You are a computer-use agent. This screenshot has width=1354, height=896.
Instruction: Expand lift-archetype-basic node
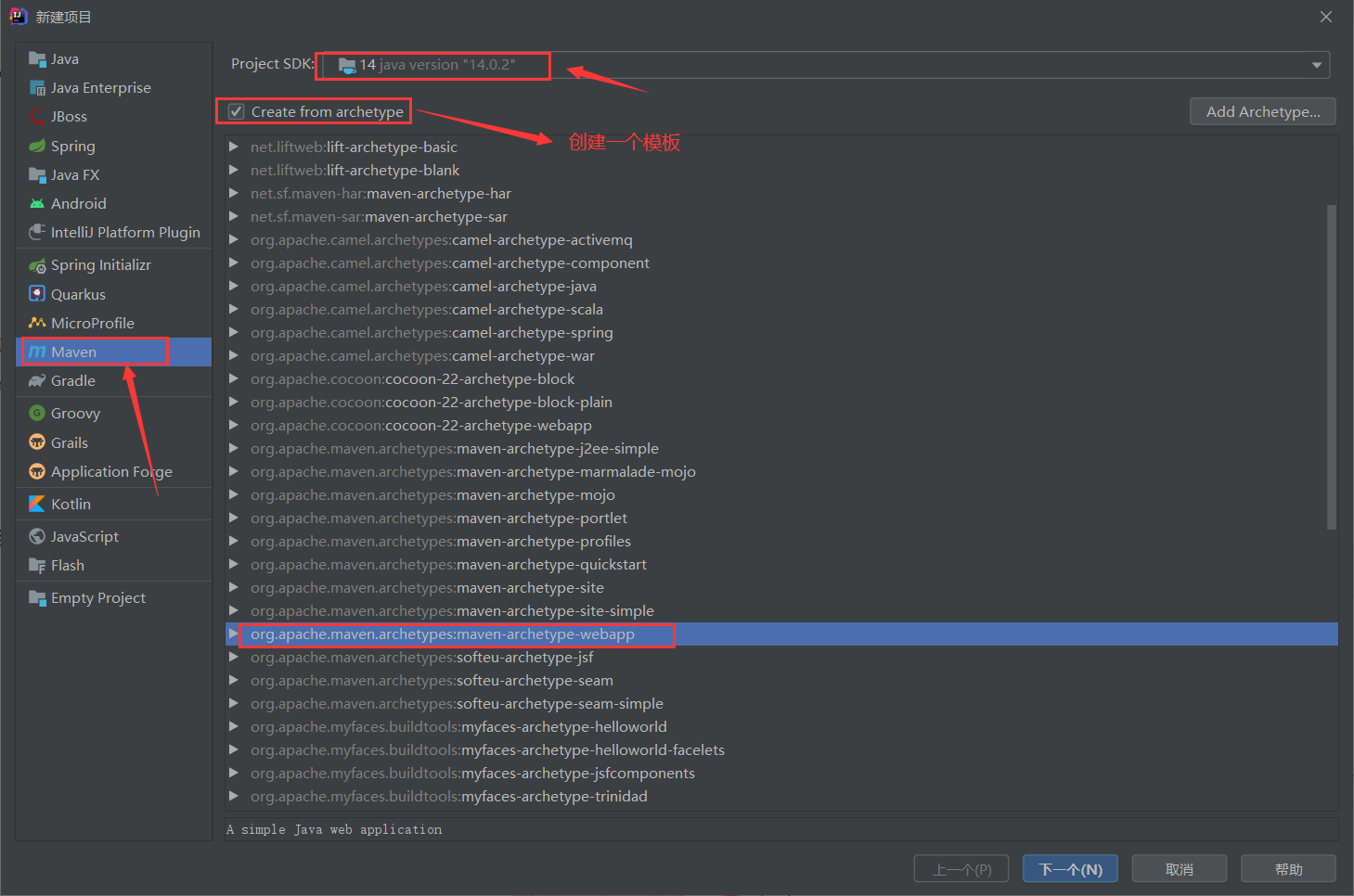(x=234, y=147)
